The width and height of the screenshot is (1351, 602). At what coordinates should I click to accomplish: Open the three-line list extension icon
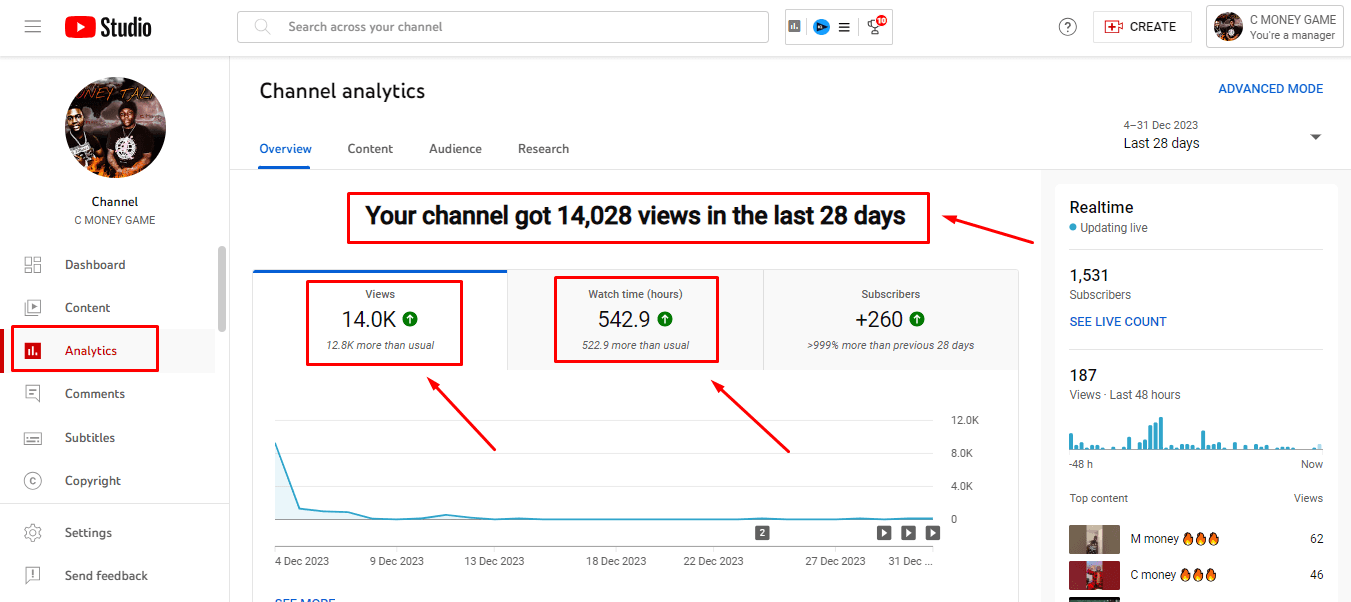click(845, 27)
